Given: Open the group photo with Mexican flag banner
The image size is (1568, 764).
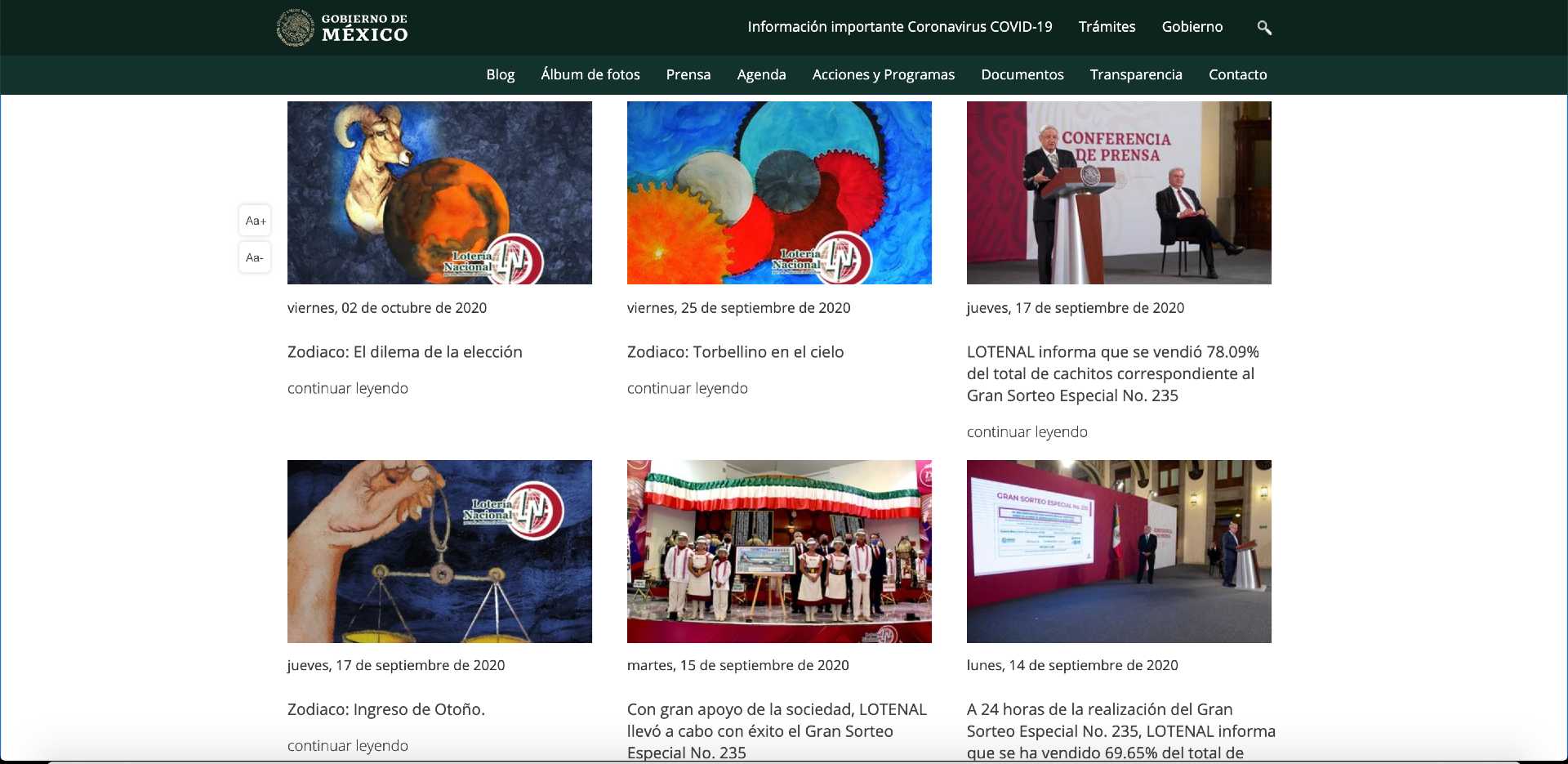Looking at the screenshot, I should [779, 552].
